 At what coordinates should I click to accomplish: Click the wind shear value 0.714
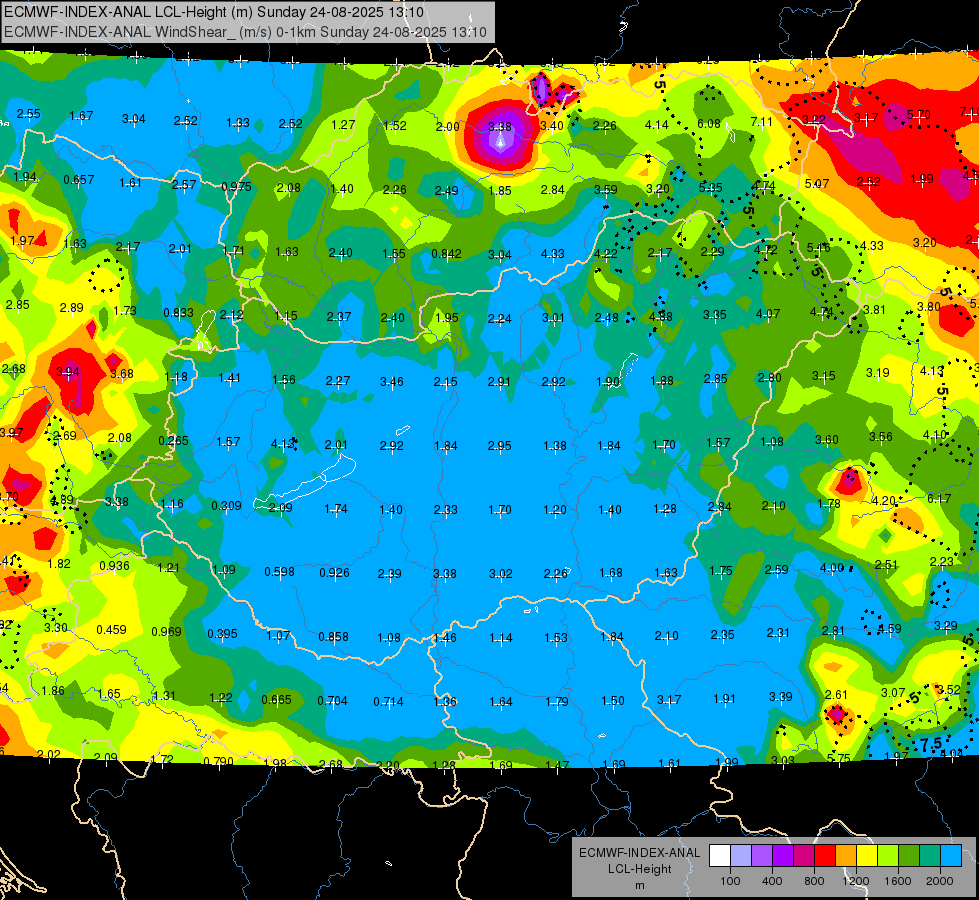click(388, 701)
